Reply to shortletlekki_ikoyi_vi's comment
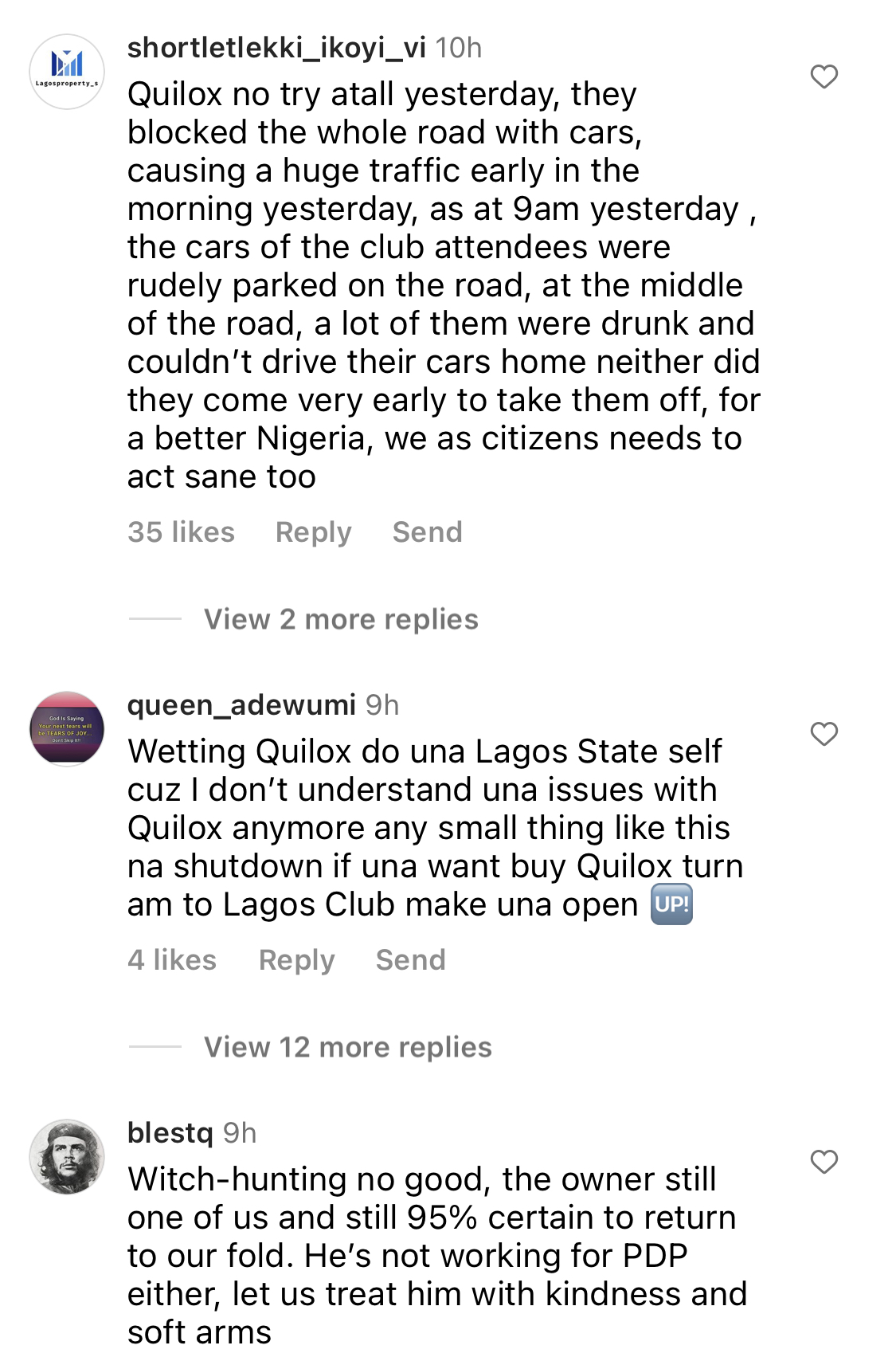The image size is (896, 1357). pyautogui.click(x=313, y=532)
